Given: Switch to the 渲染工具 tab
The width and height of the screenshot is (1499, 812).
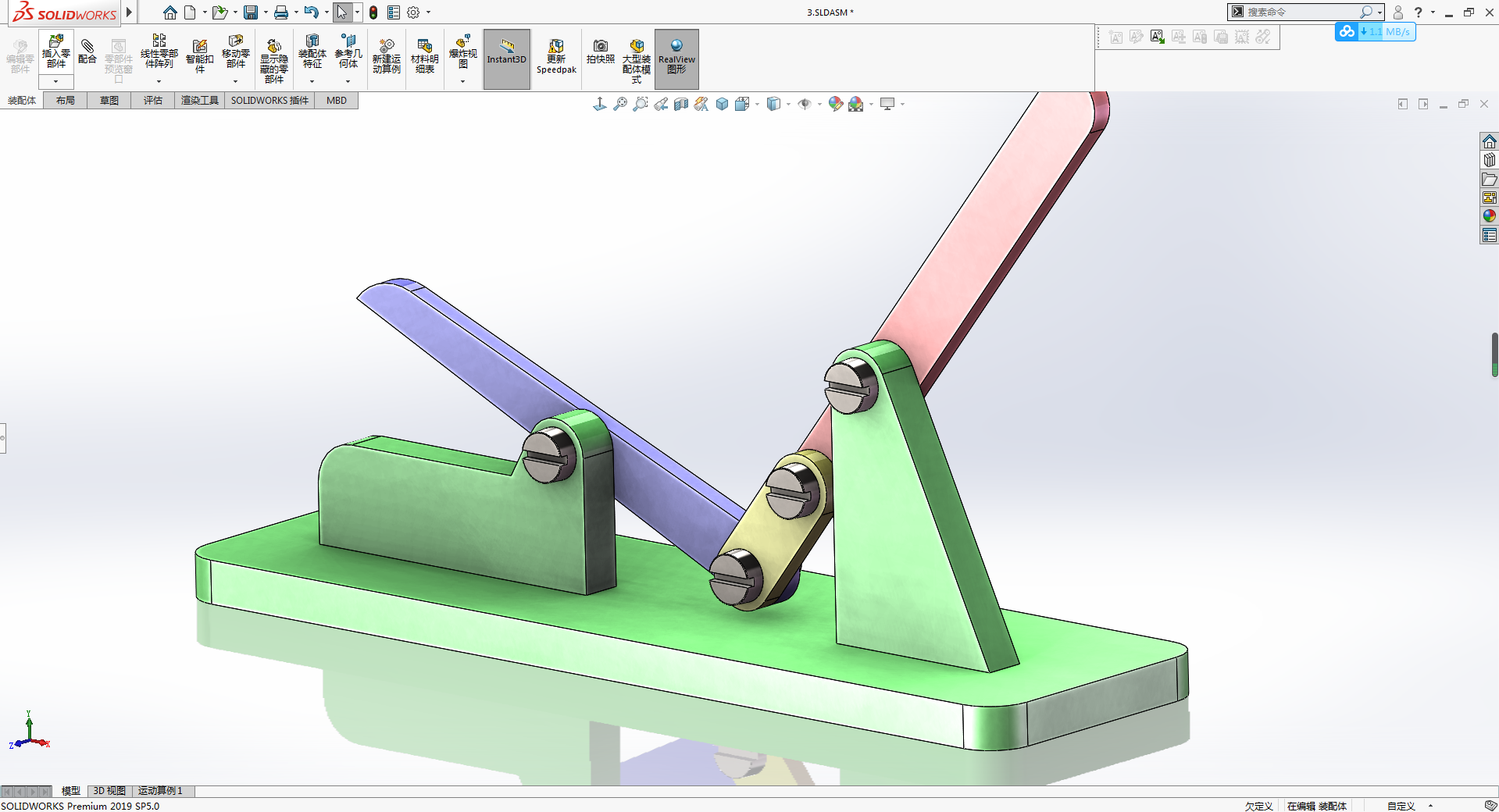Looking at the screenshot, I should (200, 101).
